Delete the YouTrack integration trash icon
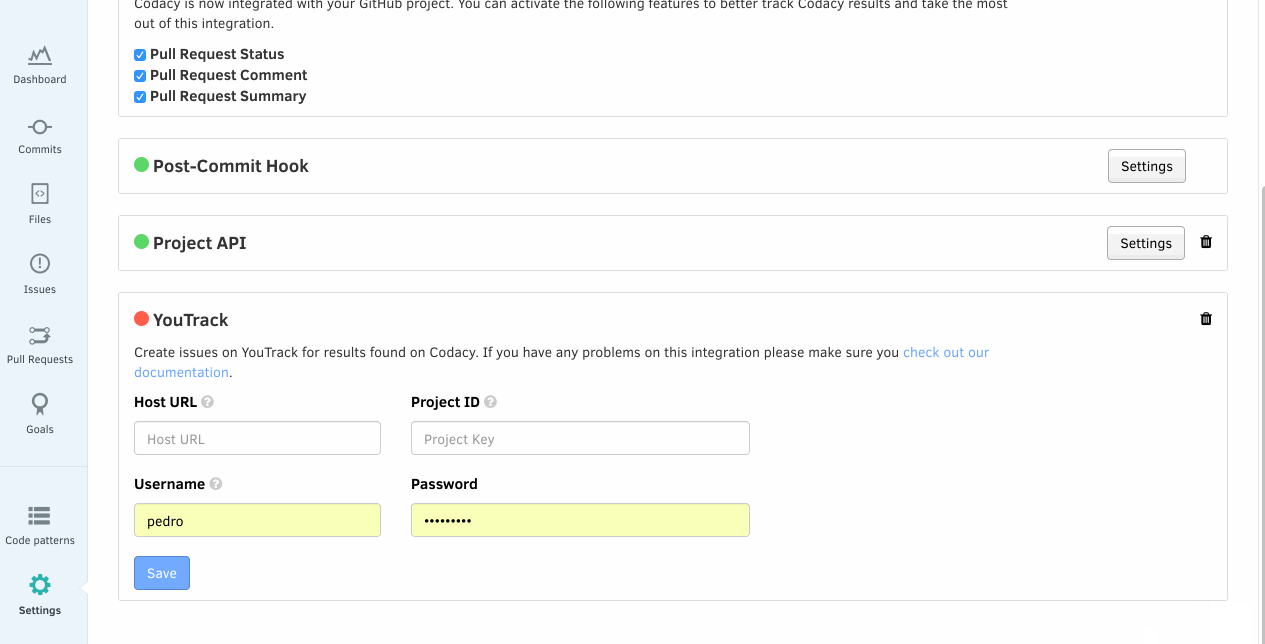 coord(1206,319)
